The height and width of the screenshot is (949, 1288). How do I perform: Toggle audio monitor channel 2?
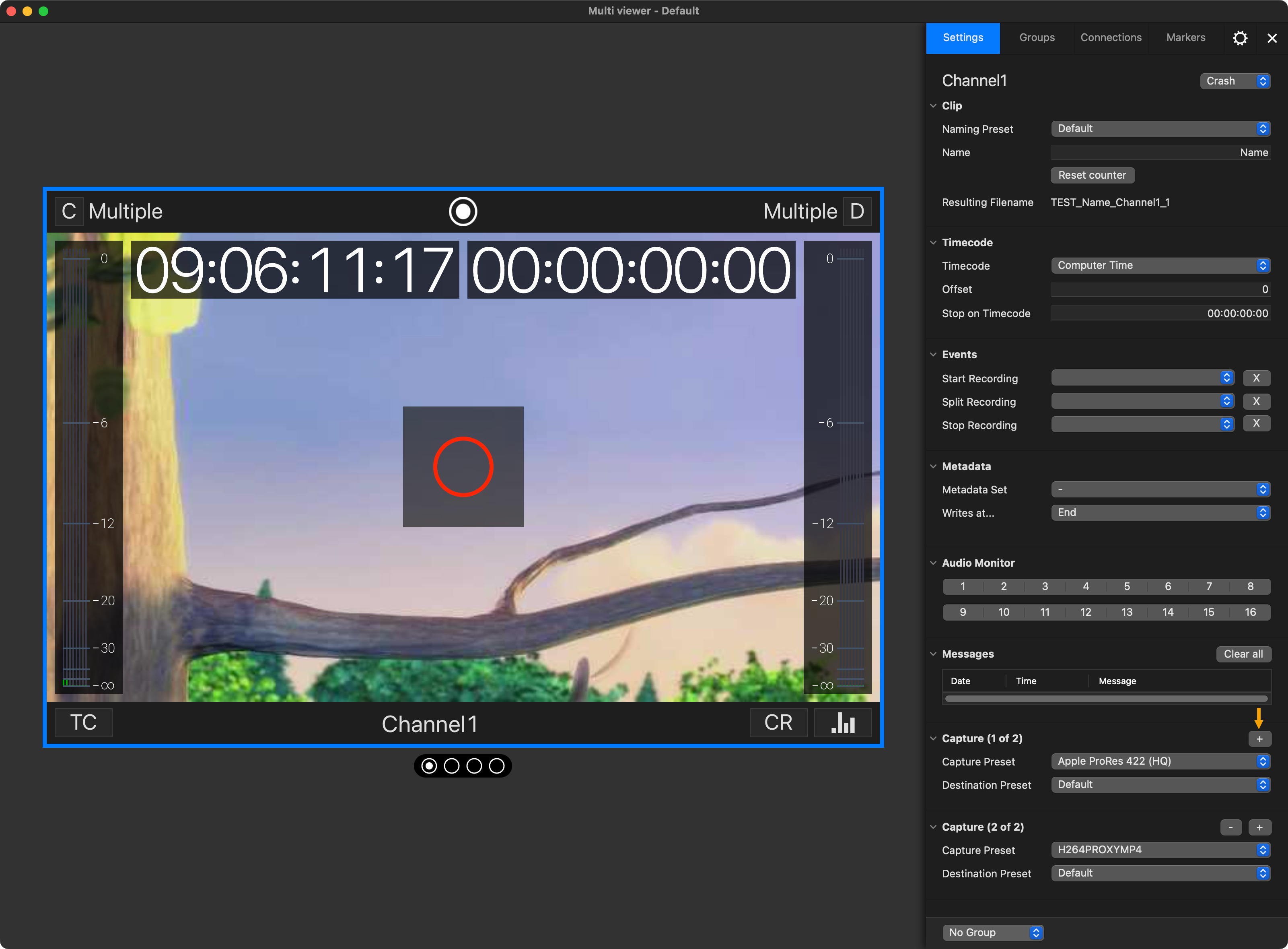(x=1004, y=586)
